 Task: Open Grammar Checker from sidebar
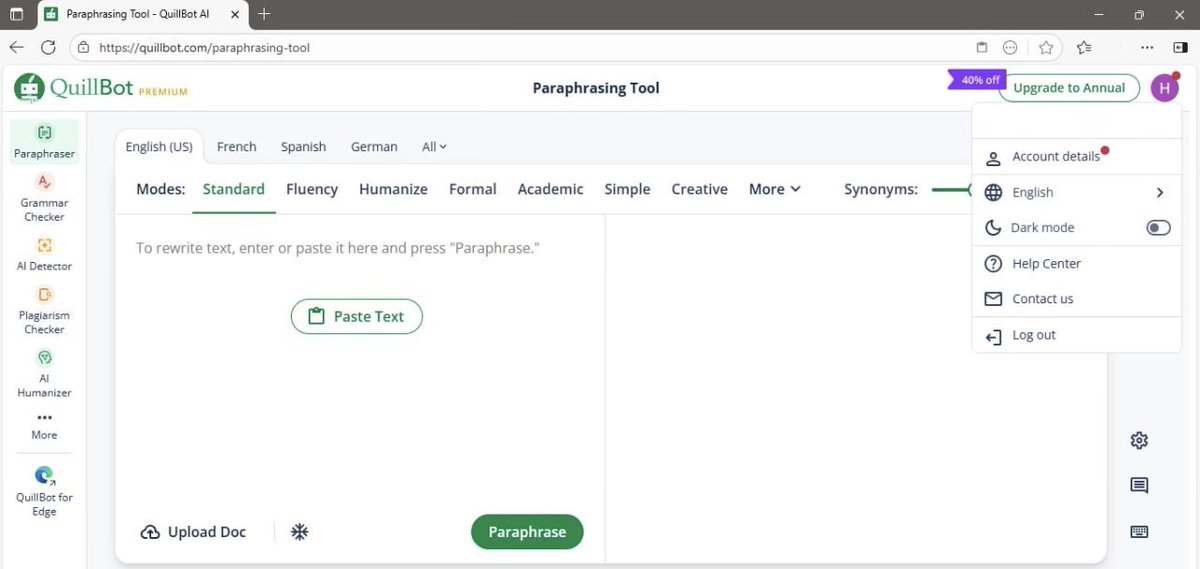click(44, 197)
